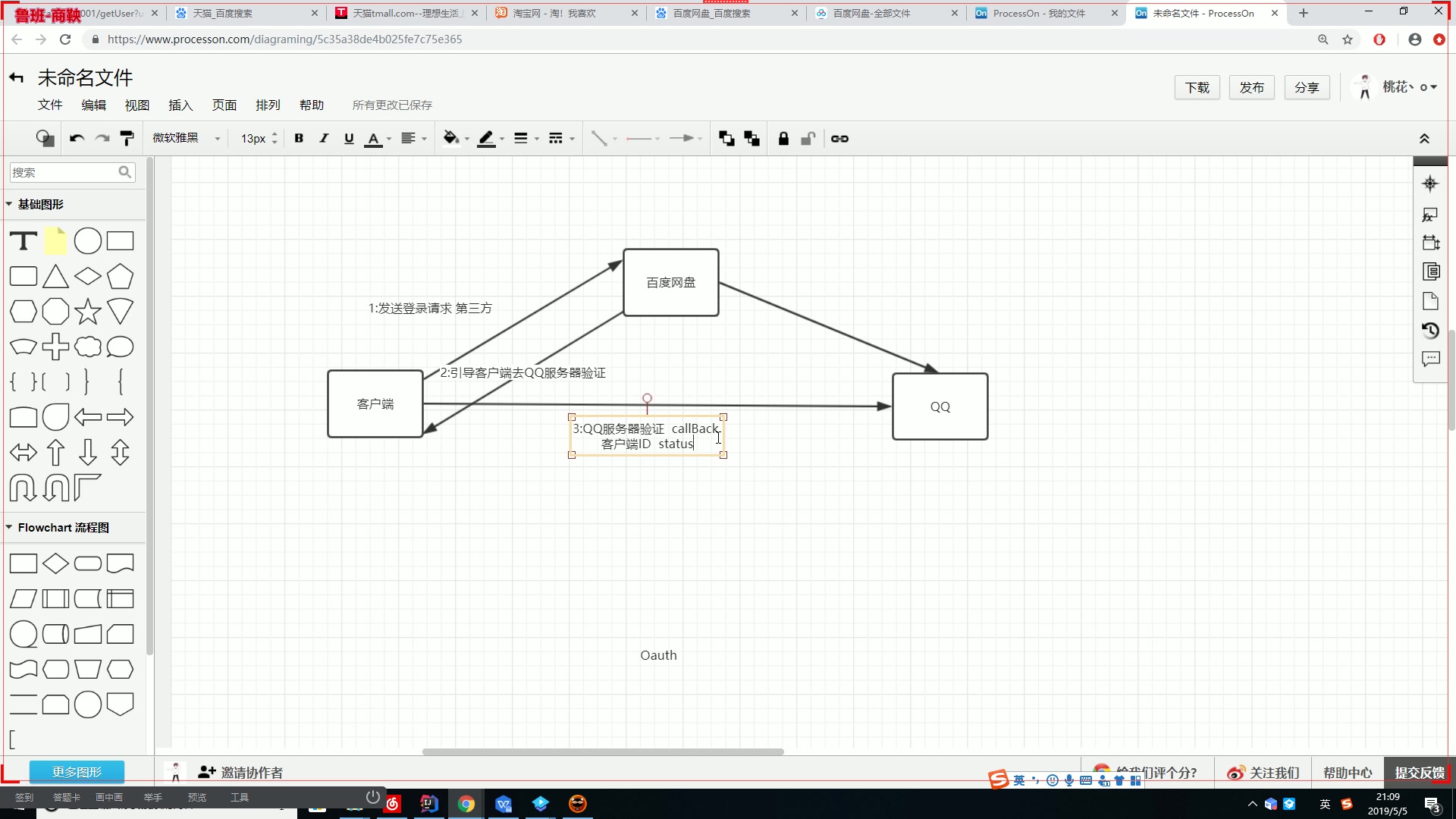1456x819 pixels.
Task: Pick the flowchart document shape
Action: pos(120,563)
